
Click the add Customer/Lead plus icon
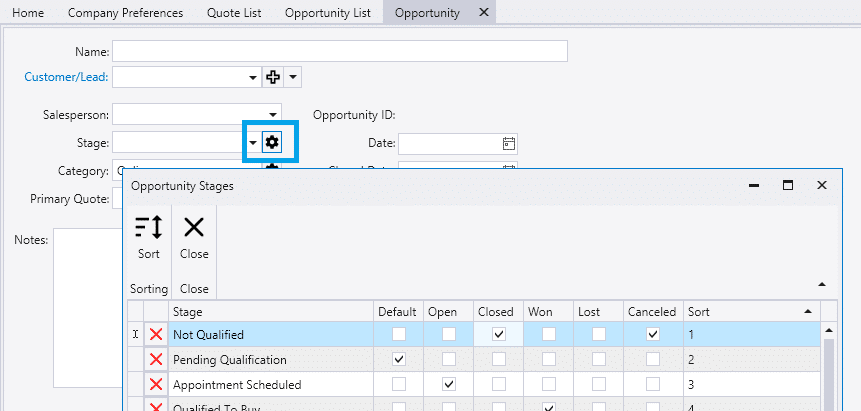[x=272, y=77]
